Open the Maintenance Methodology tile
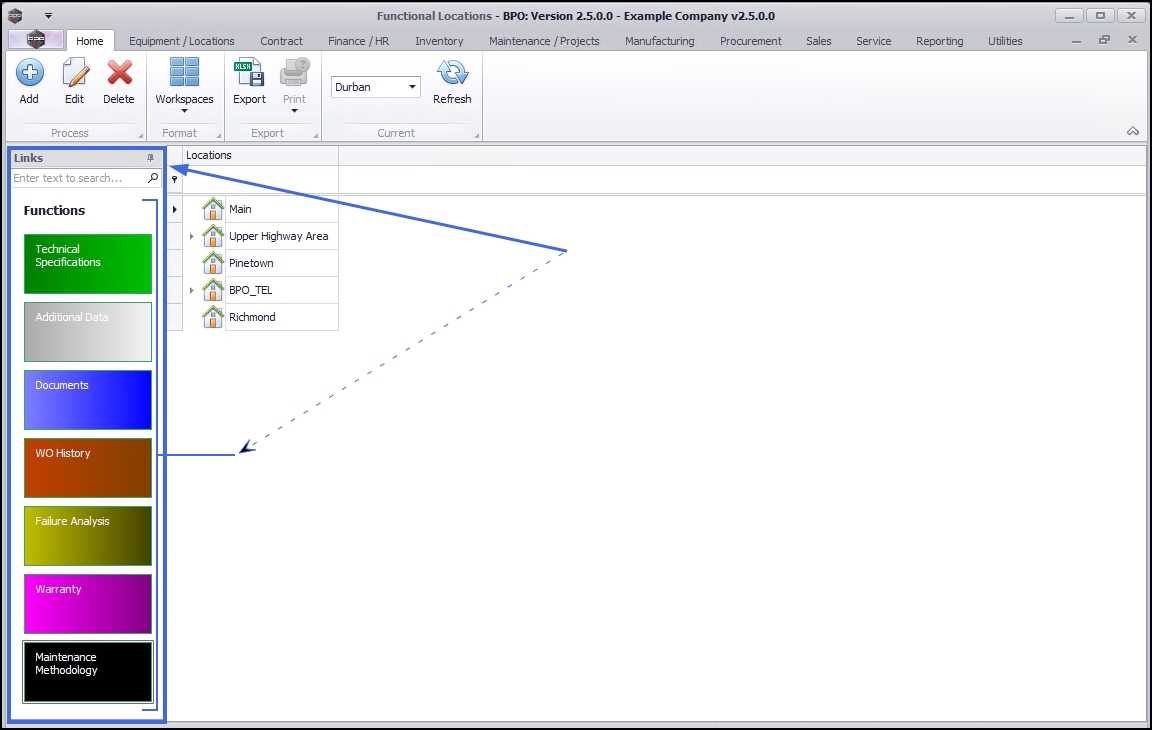Viewport: 1152px width, 730px height. [x=88, y=672]
